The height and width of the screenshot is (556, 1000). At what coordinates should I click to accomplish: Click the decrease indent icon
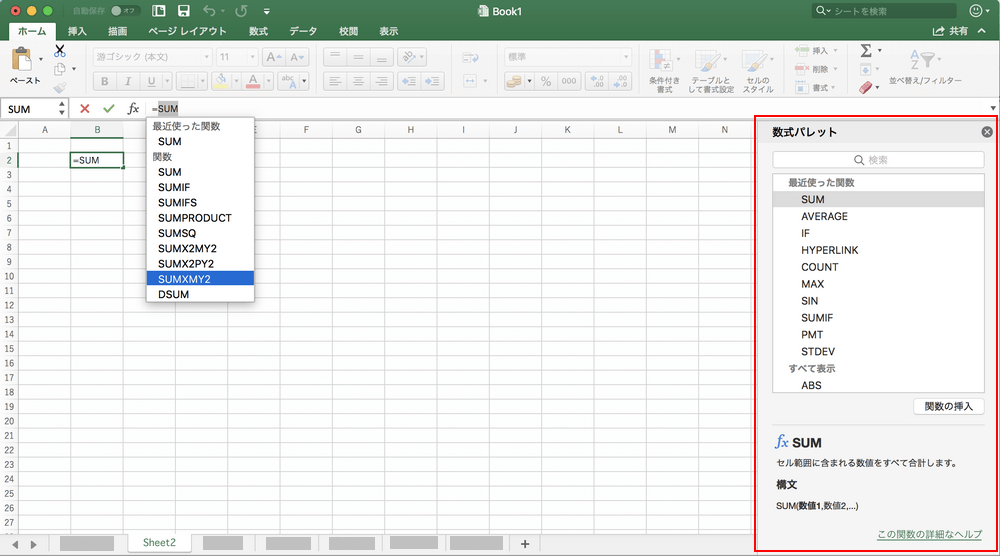click(x=409, y=81)
